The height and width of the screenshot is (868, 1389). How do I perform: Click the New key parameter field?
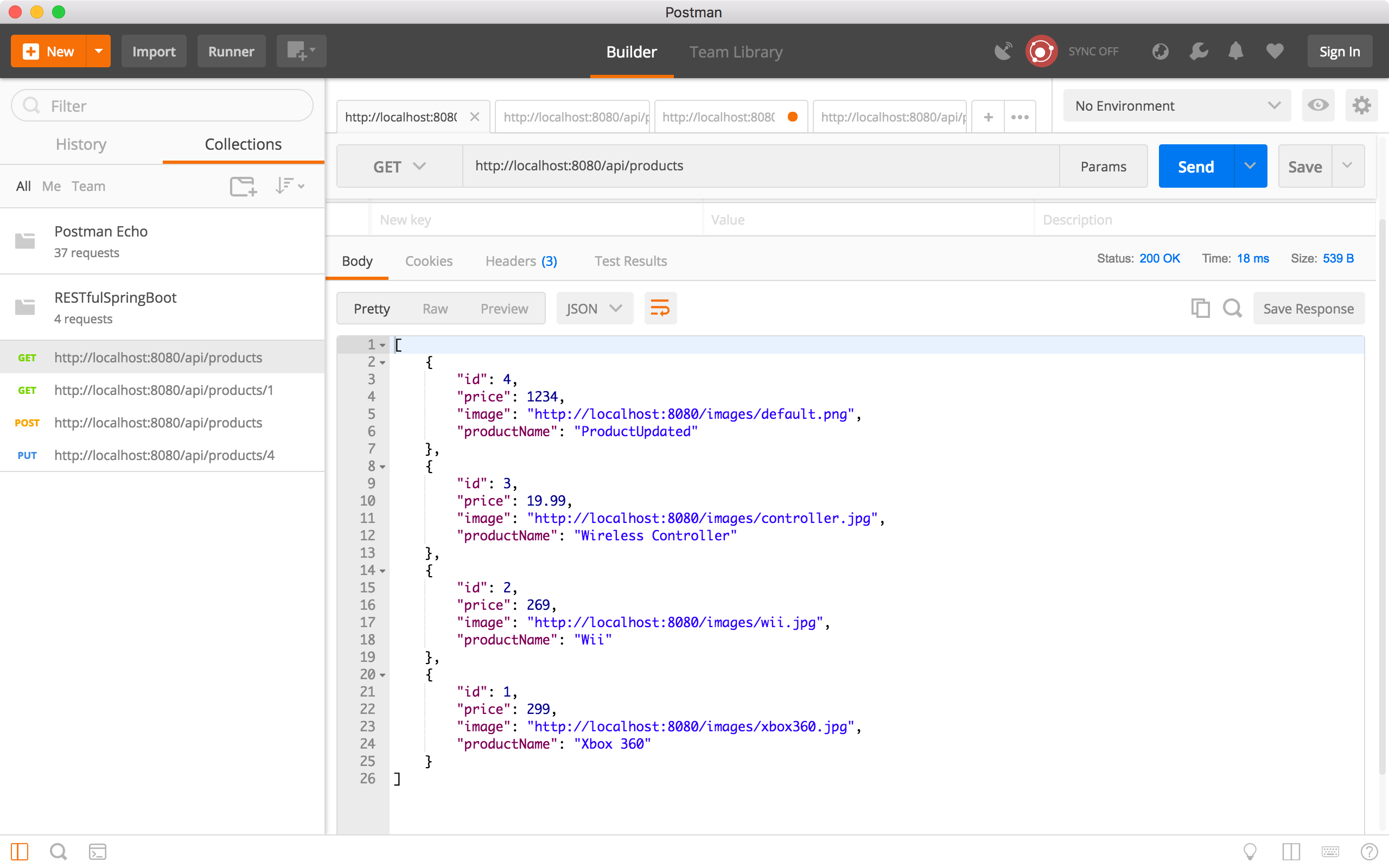pos(537,220)
